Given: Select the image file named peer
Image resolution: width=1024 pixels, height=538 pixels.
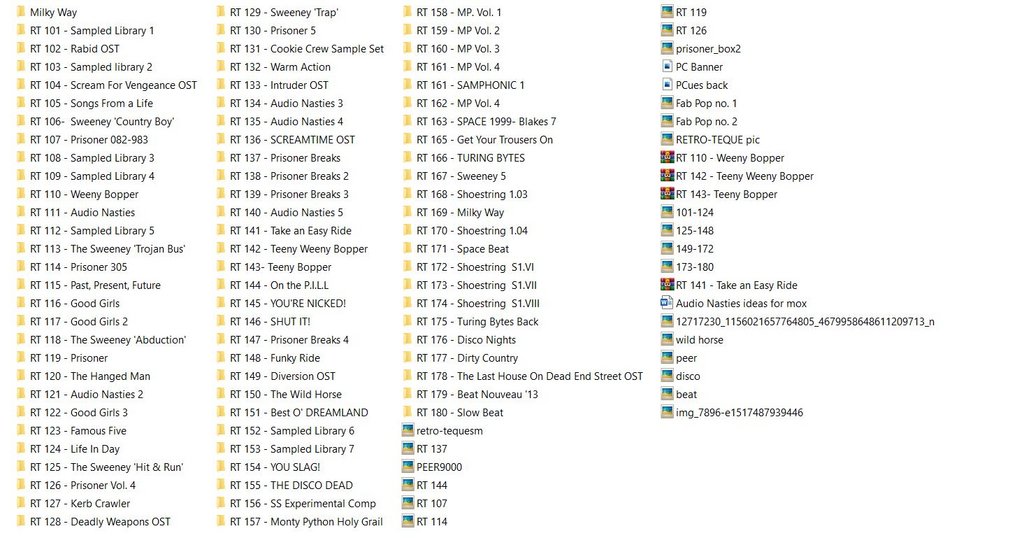Looking at the screenshot, I should point(686,358).
